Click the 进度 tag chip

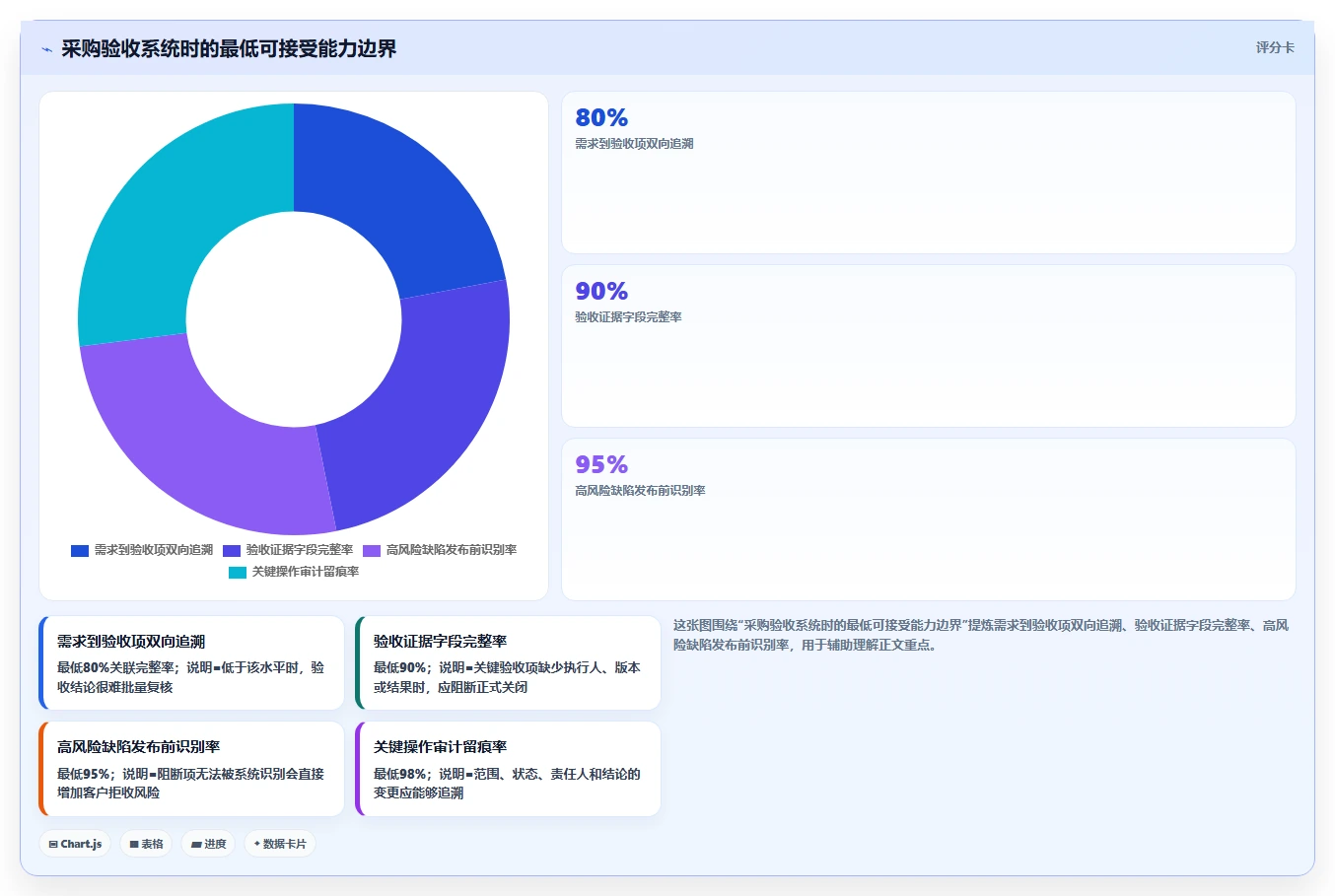(x=208, y=844)
